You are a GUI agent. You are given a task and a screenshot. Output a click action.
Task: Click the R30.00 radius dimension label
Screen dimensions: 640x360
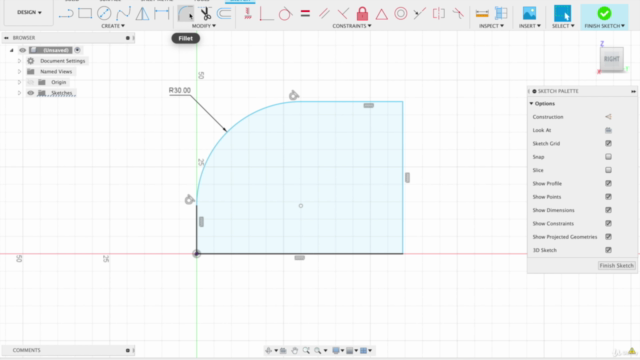[180, 90]
